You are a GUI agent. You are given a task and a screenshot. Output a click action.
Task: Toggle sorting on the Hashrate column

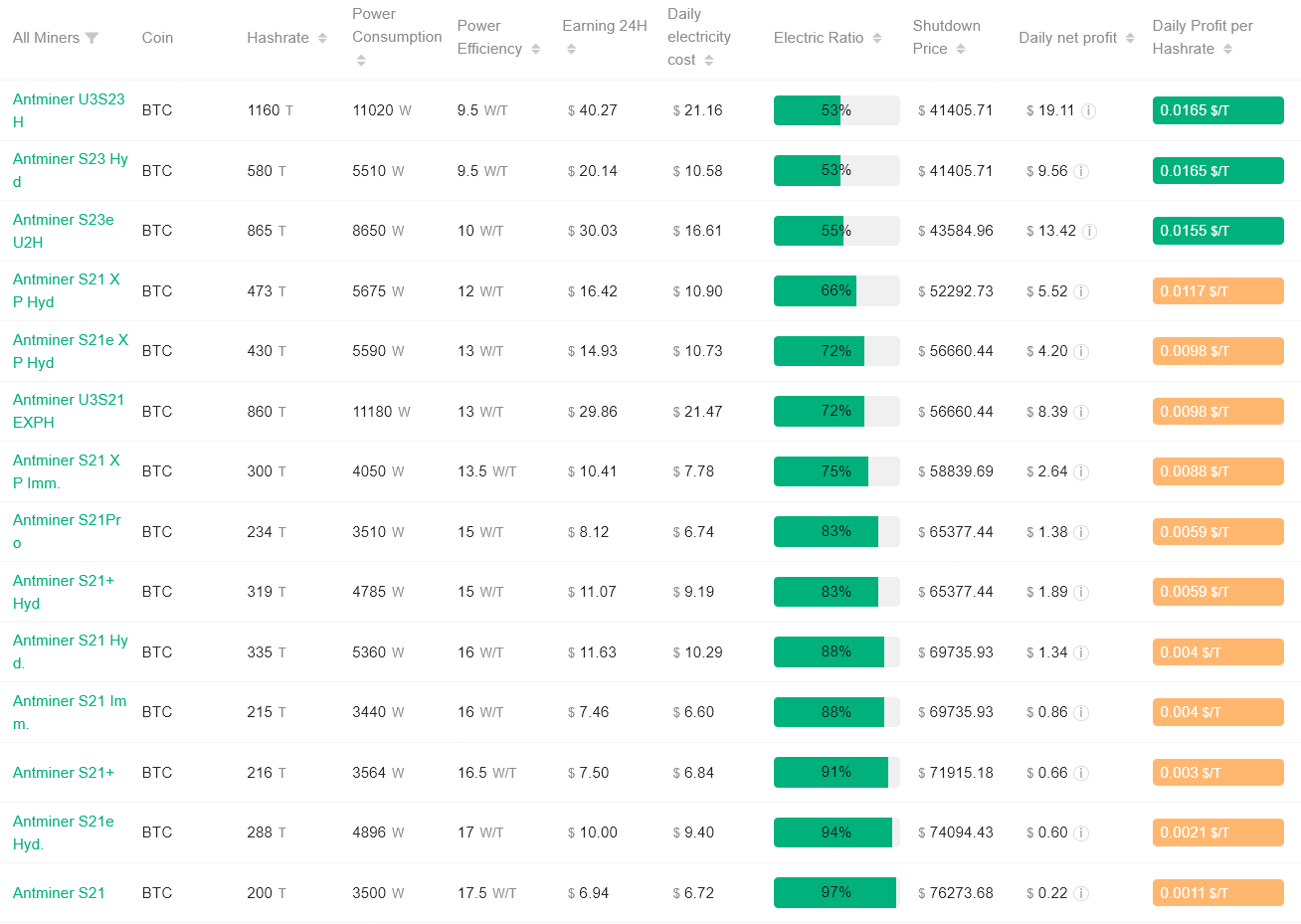(x=320, y=37)
